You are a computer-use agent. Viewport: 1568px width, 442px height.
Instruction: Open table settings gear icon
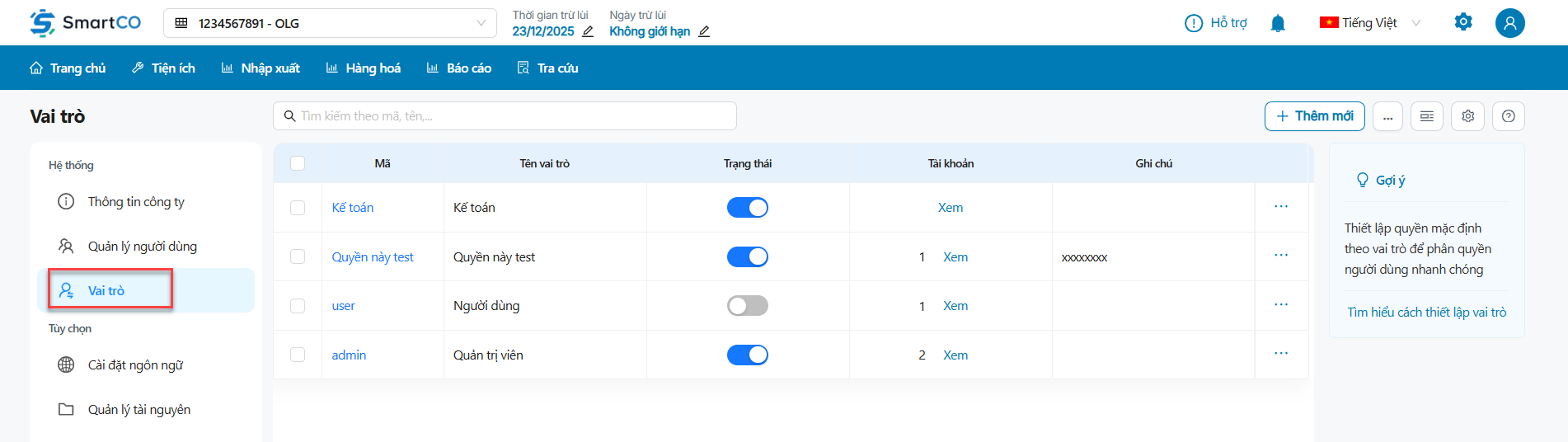[x=1467, y=116]
